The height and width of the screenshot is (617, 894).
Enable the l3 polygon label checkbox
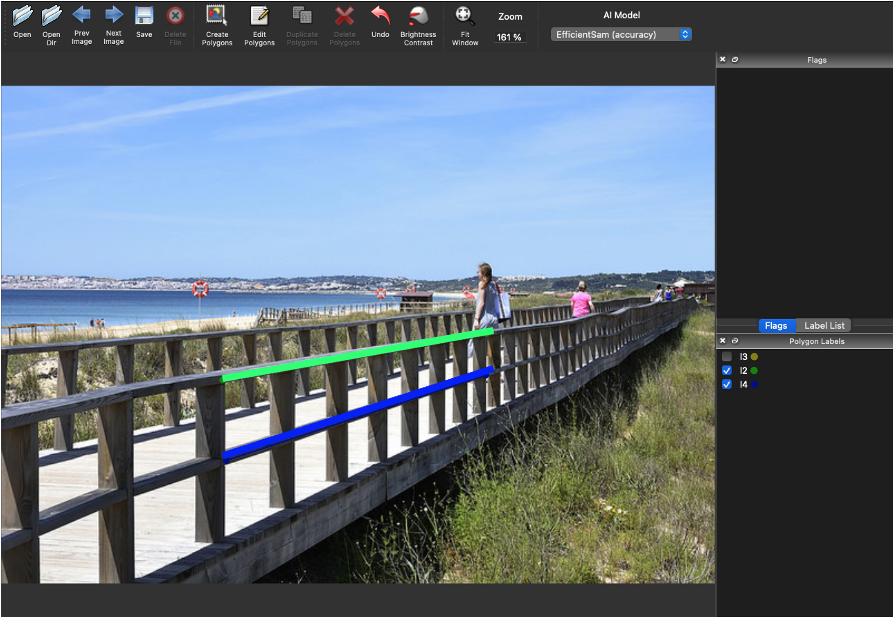pyautogui.click(x=727, y=356)
